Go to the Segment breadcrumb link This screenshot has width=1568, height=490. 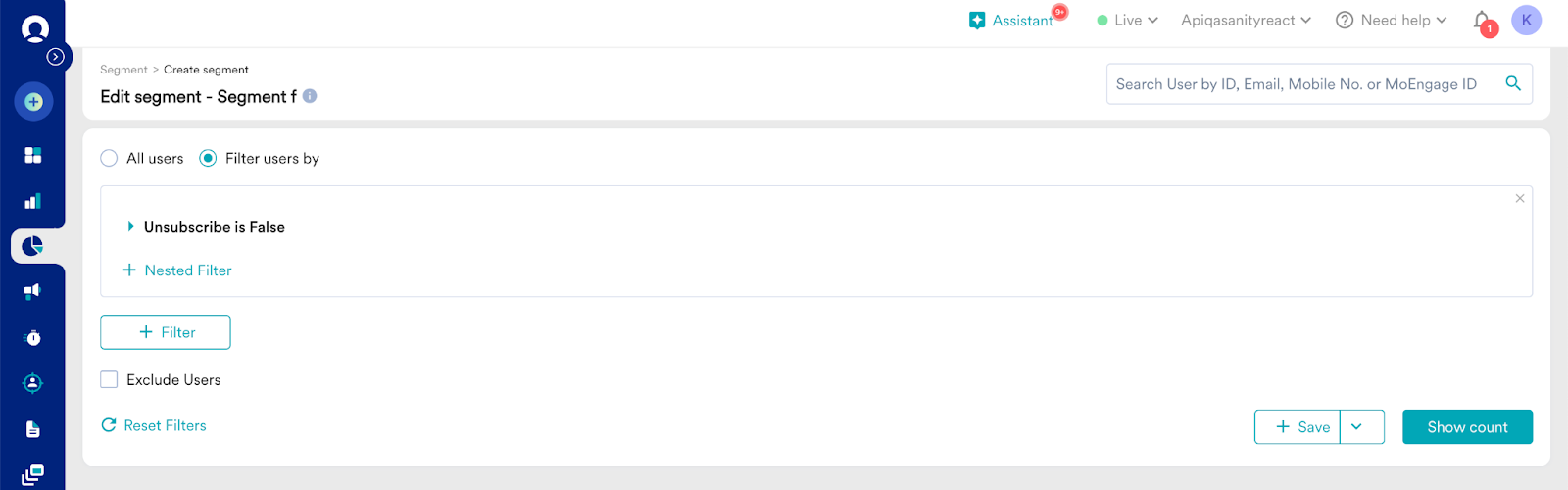click(123, 70)
